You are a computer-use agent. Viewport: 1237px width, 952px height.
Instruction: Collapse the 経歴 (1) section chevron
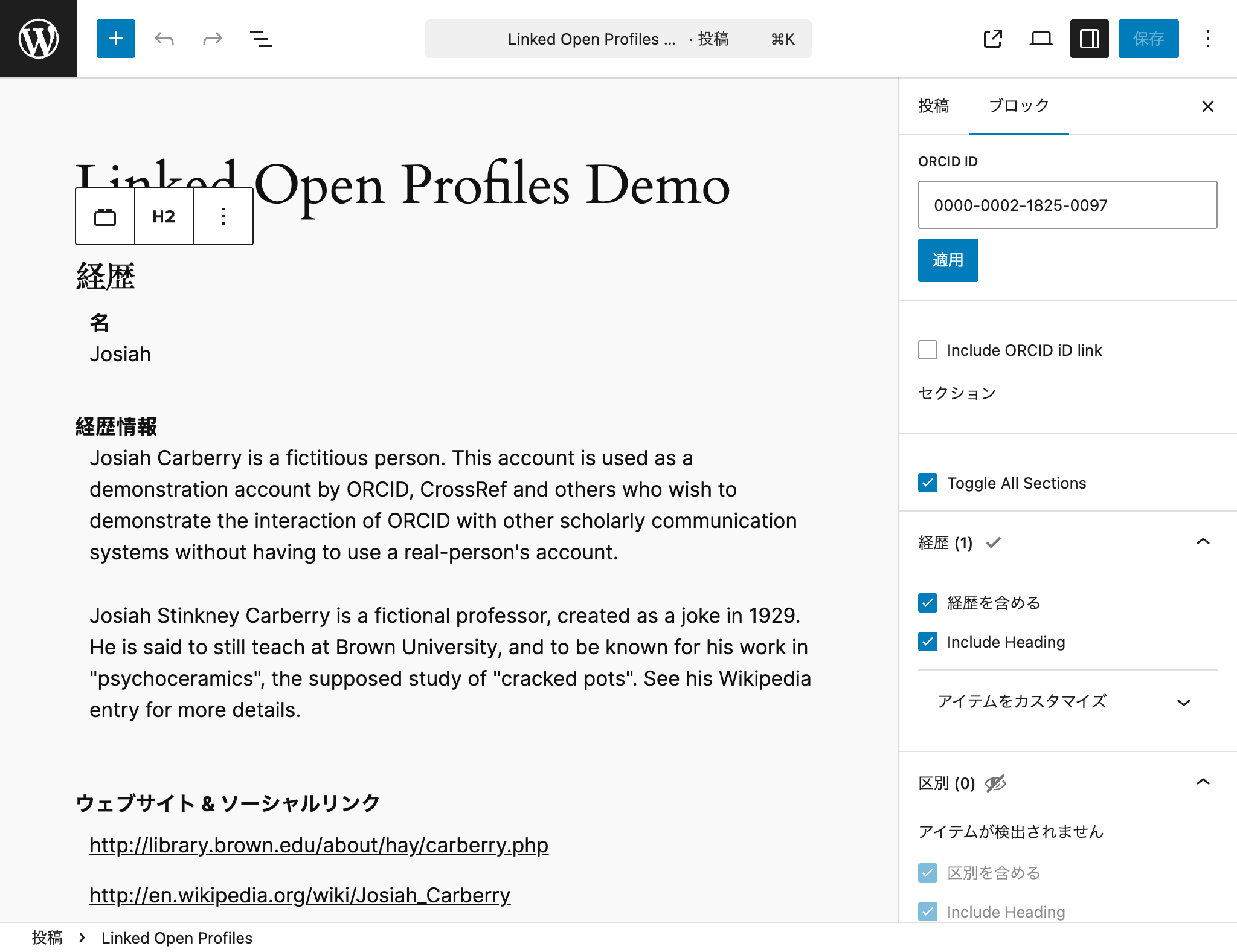point(1203,542)
